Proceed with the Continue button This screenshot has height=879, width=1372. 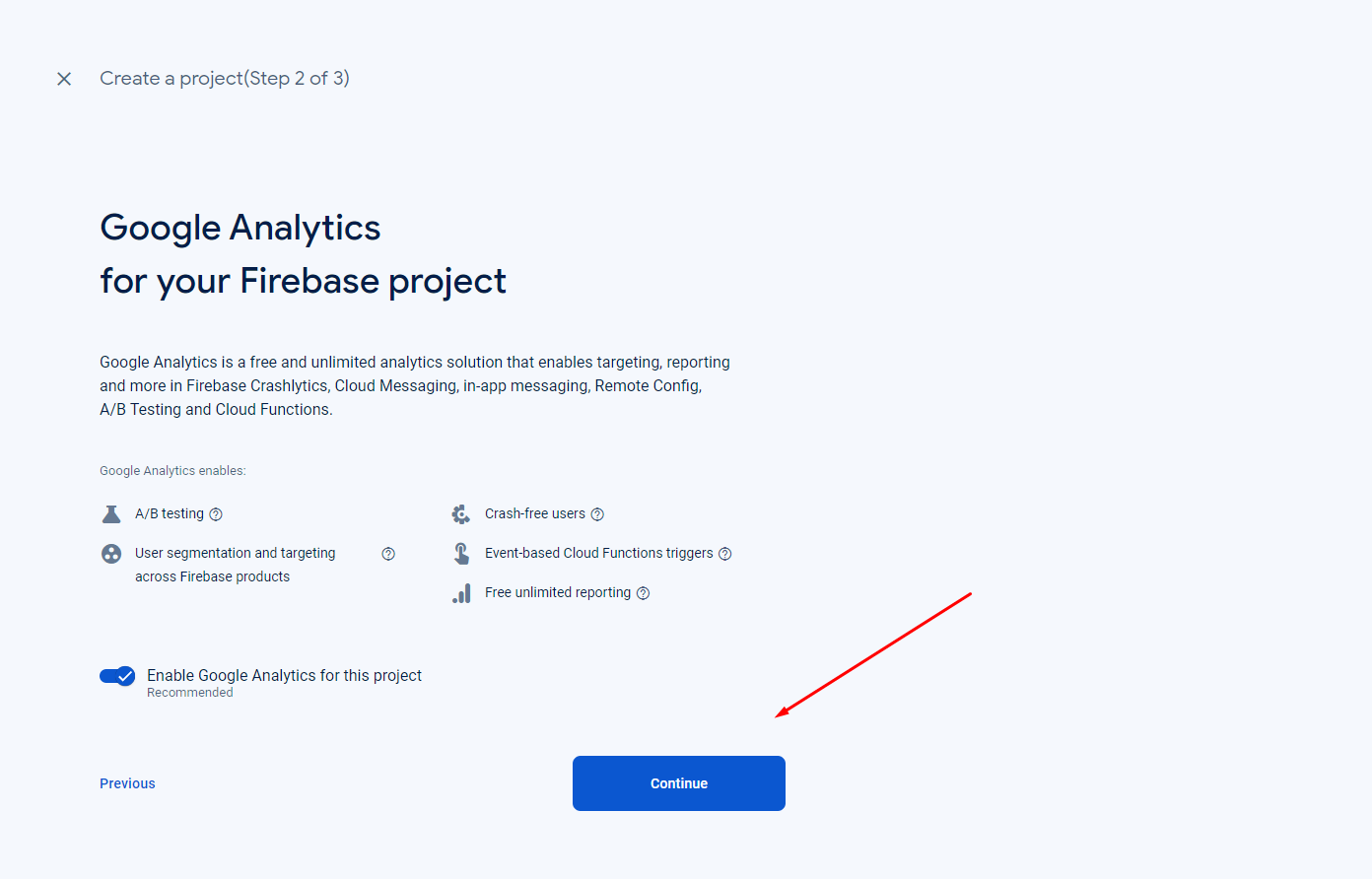(x=679, y=783)
